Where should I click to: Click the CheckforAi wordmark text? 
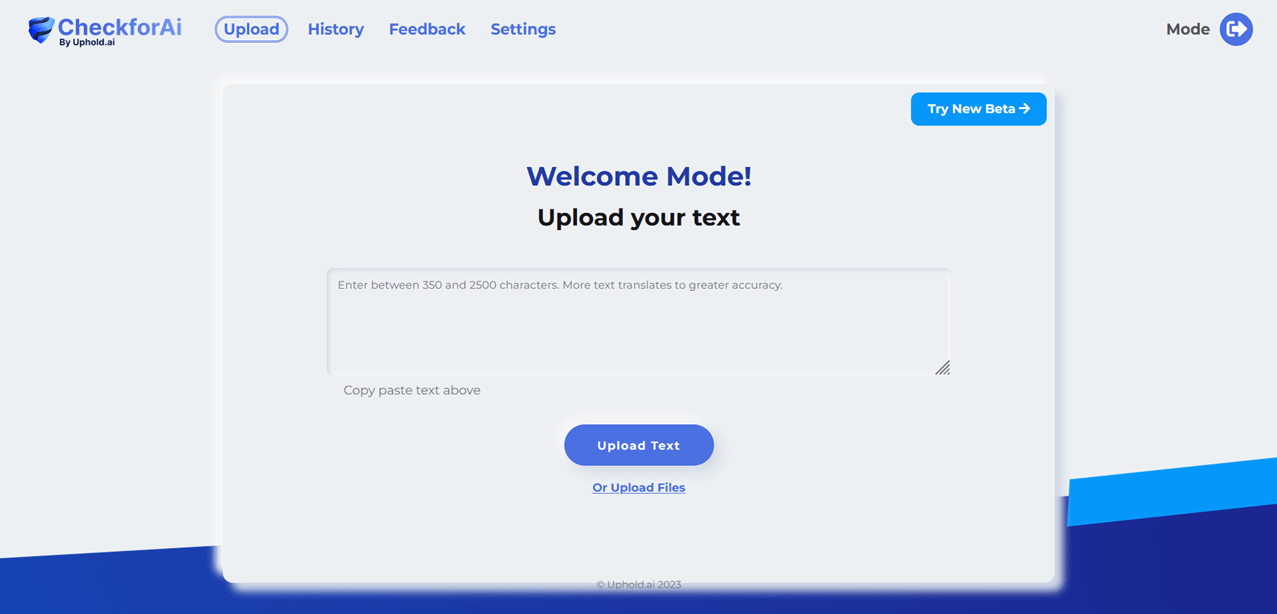click(120, 26)
